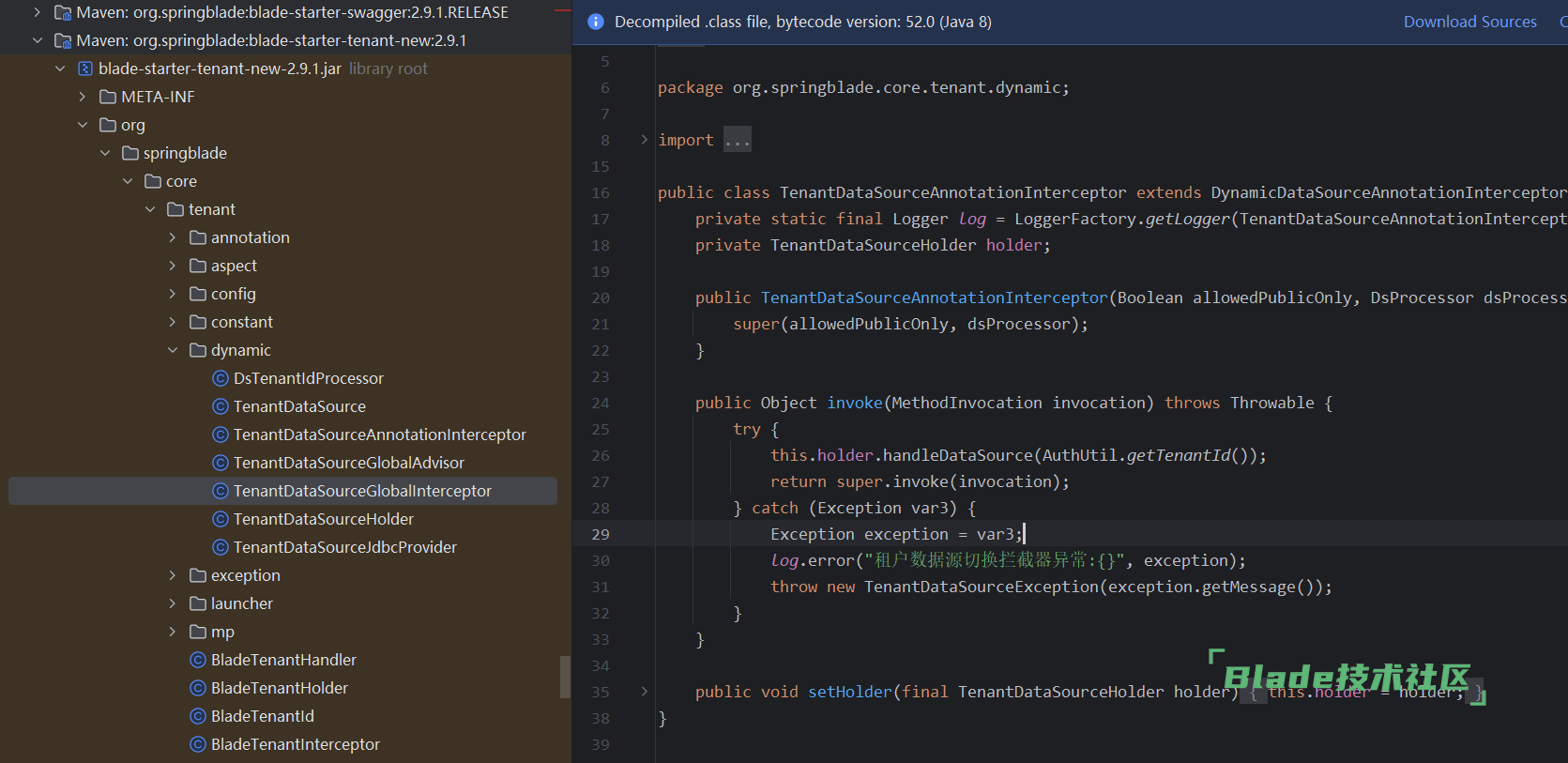The image size is (1568, 763).
Task: Collapse the core package
Action: click(128, 181)
